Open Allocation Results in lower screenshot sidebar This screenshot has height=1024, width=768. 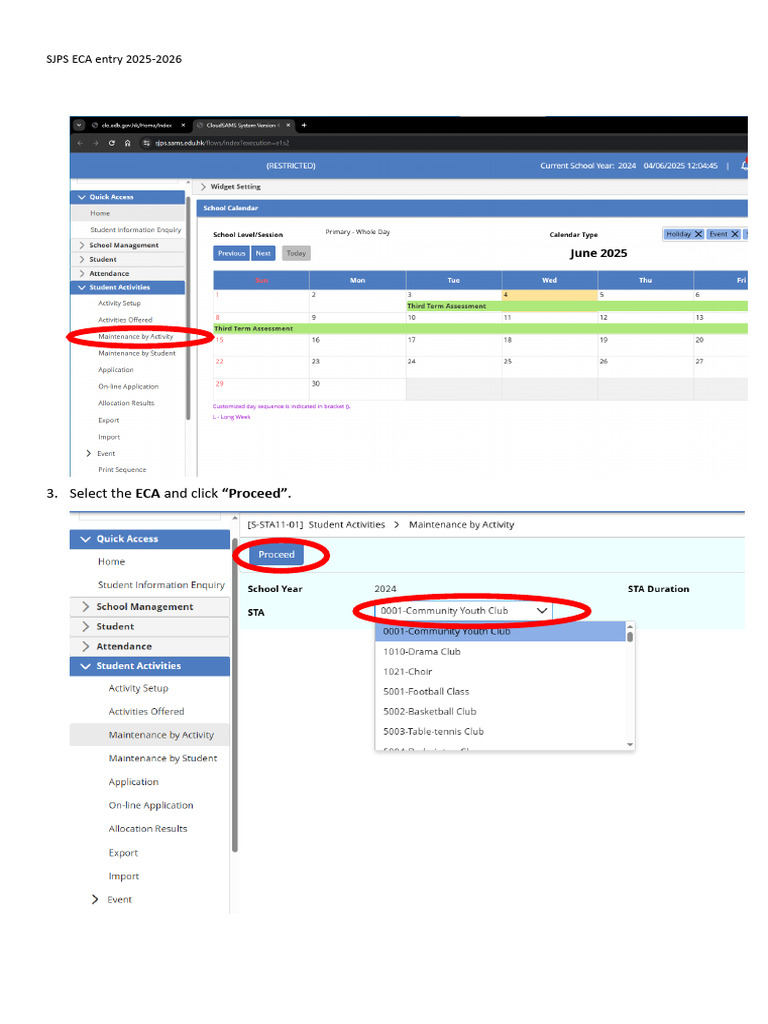pos(148,829)
